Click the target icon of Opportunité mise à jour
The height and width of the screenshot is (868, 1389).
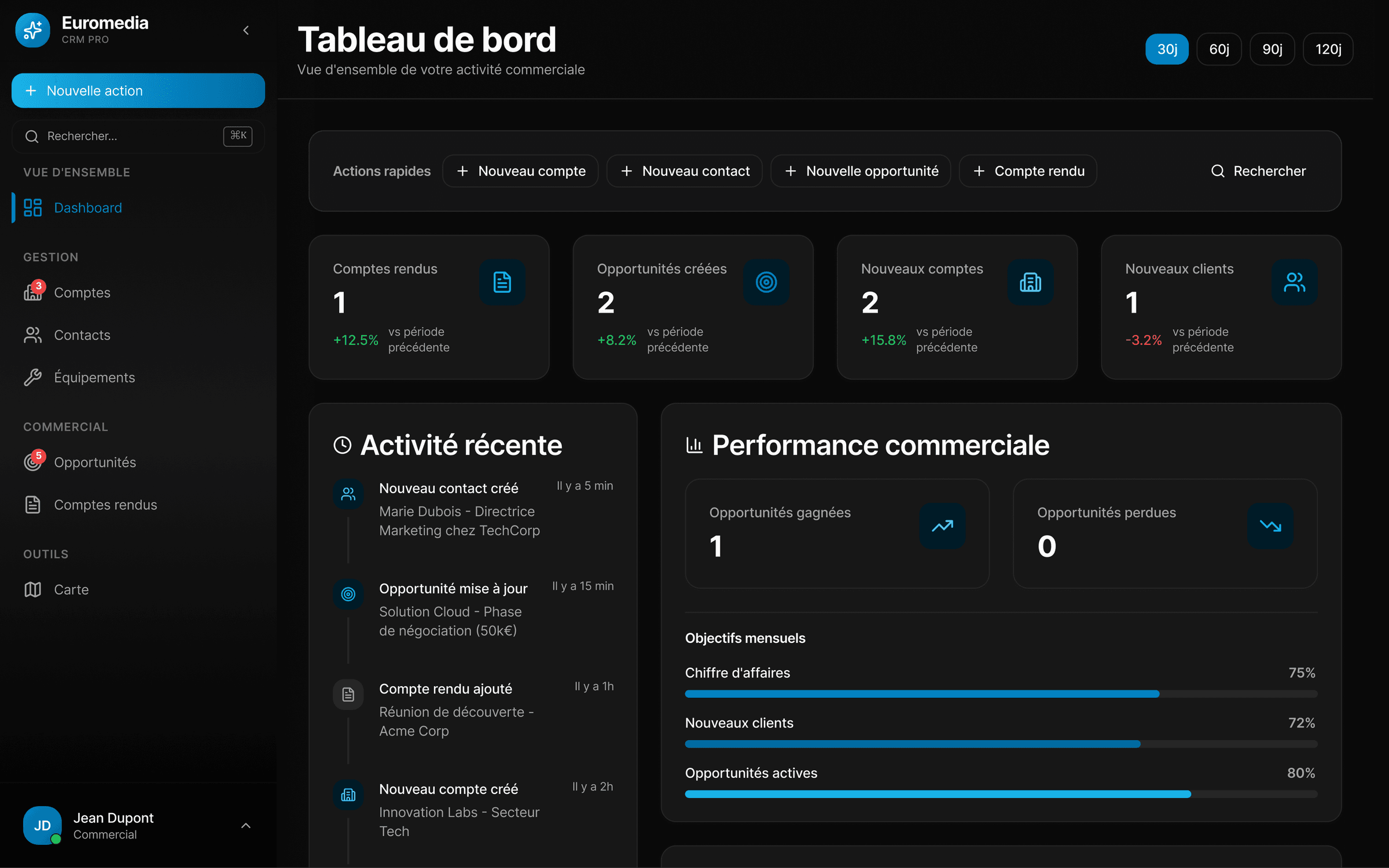click(348, 594)
